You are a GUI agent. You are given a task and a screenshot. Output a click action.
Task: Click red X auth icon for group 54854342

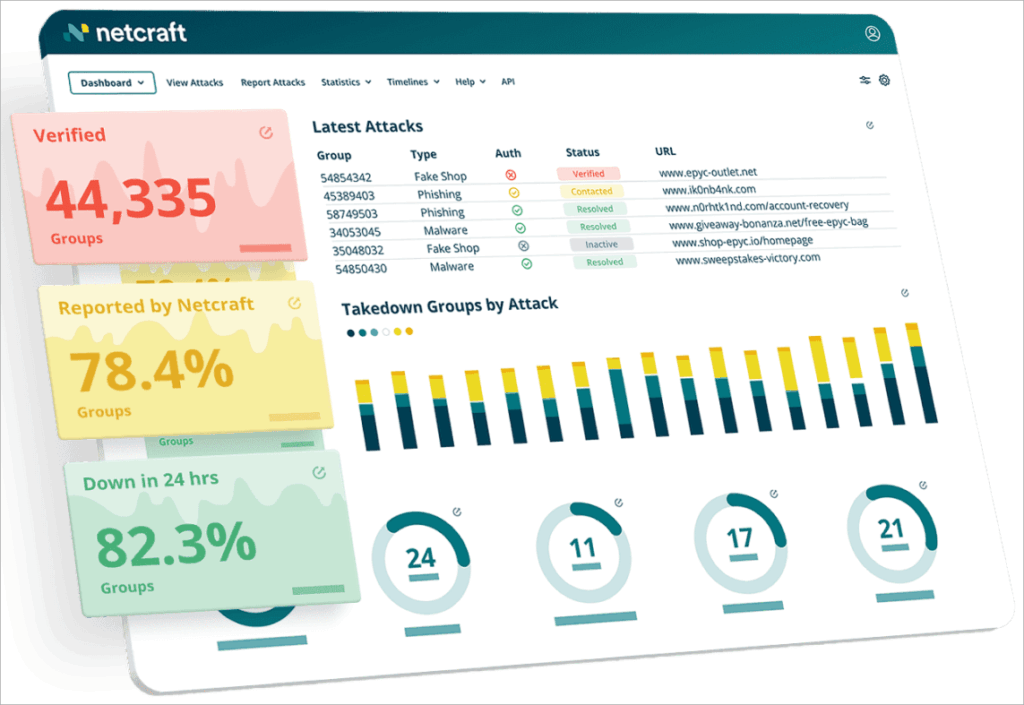coord(511,175)
